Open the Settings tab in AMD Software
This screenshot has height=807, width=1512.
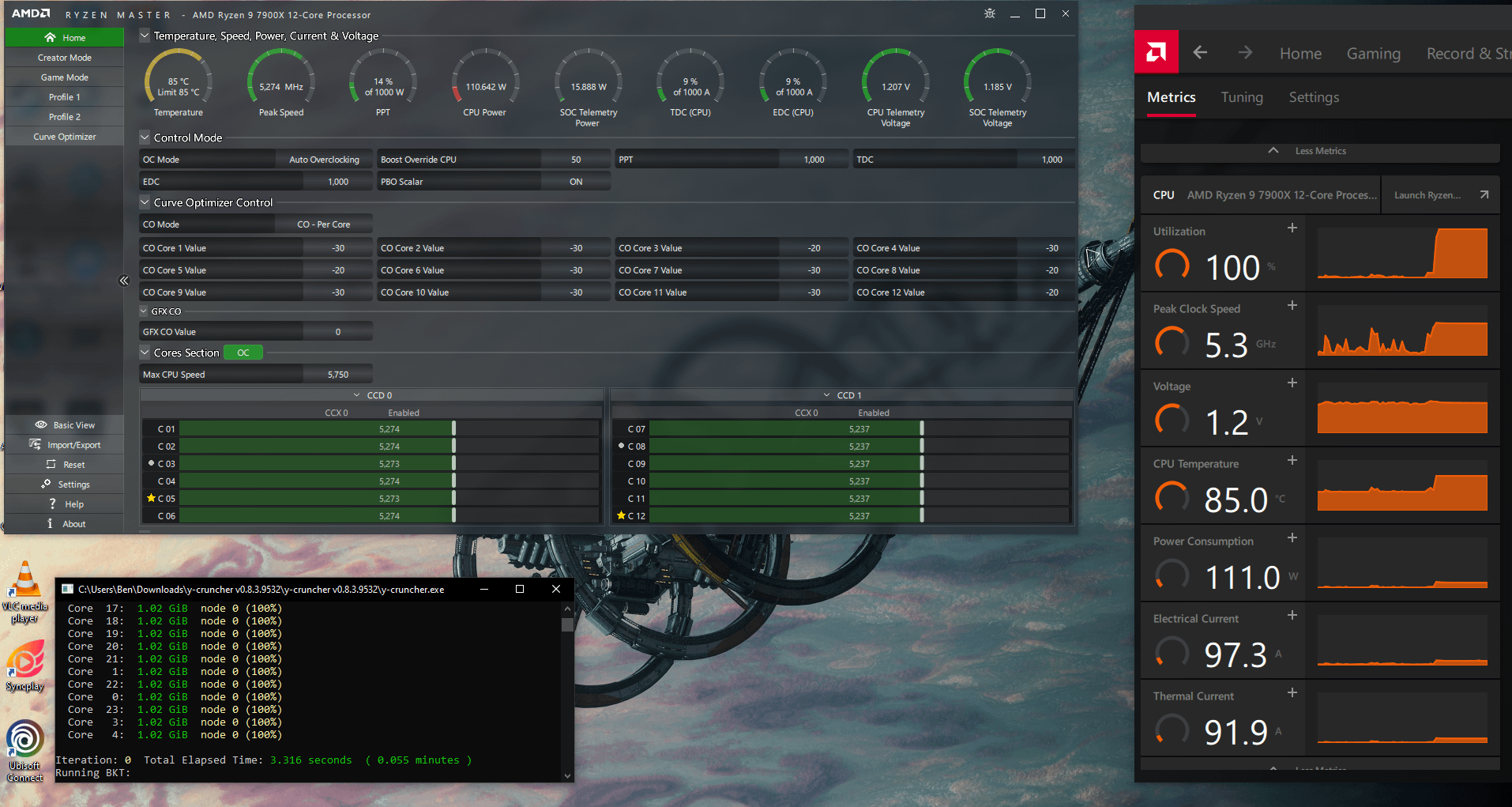1314,97
